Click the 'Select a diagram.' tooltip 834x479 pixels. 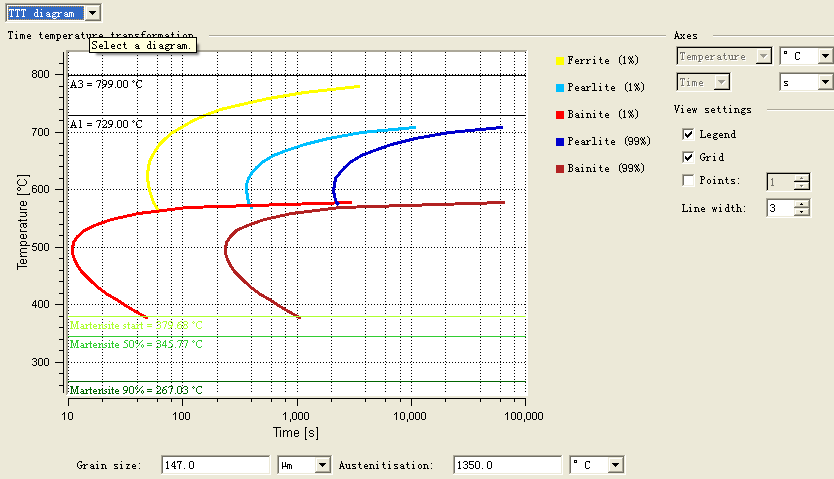(143, 46)
